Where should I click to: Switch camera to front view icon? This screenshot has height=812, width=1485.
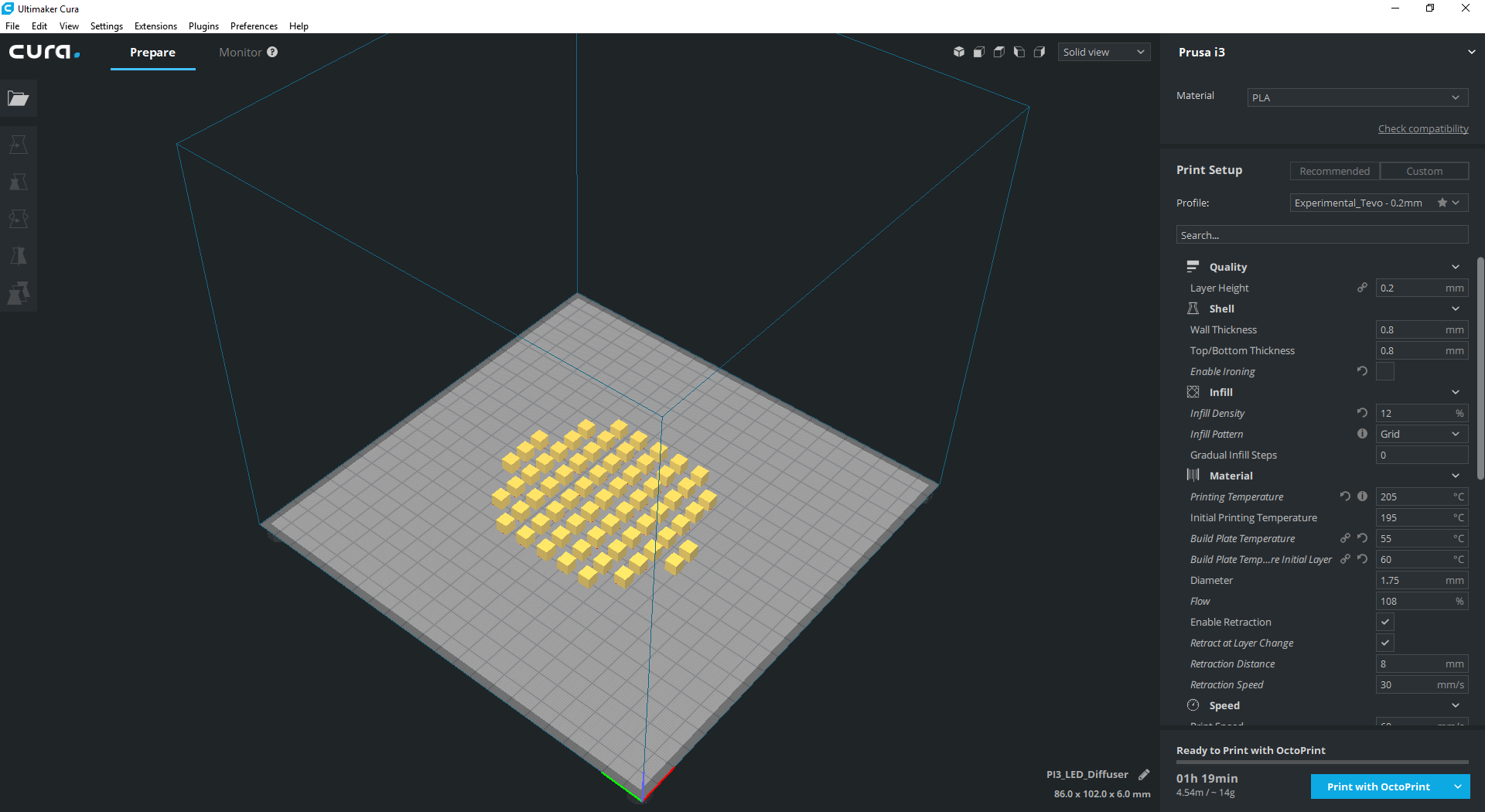[979, 52]
